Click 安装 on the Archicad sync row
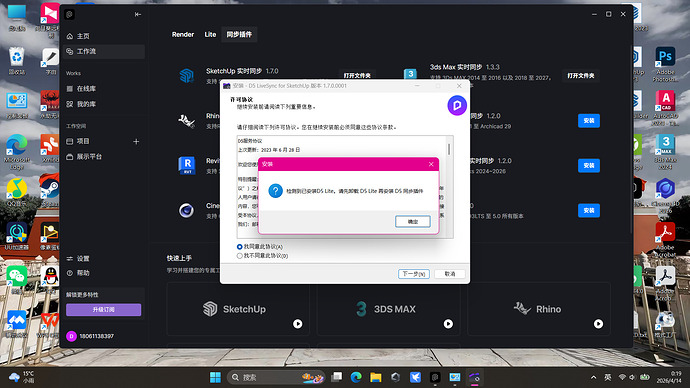The width and height of the screenshot is (690, 388). (x=589, y=121)
